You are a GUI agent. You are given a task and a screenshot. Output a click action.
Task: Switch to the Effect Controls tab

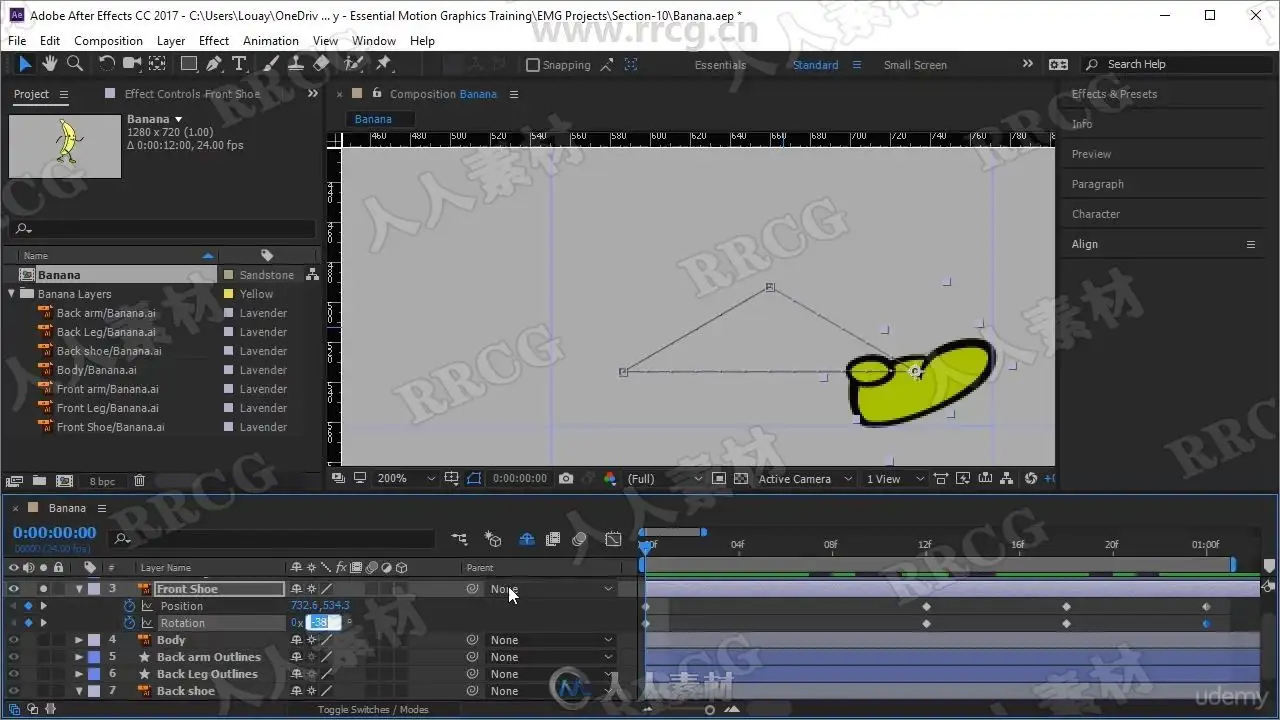tap(192, 94)
